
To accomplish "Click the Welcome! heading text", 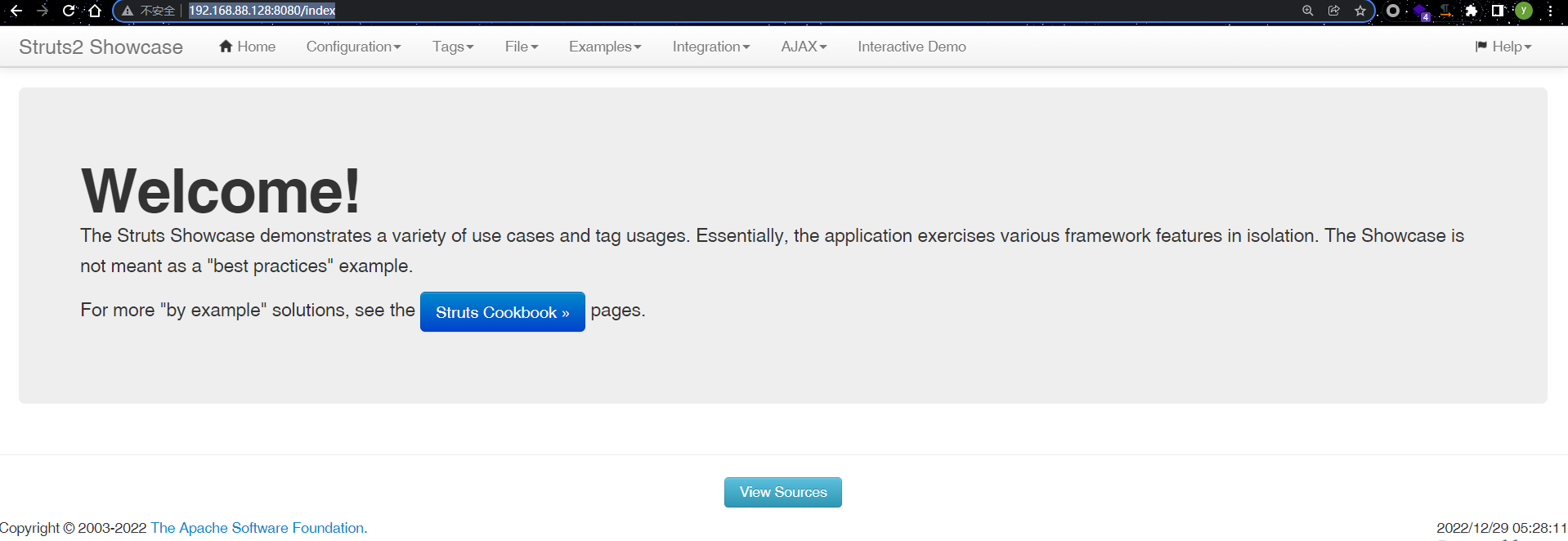I will (221, 190).
